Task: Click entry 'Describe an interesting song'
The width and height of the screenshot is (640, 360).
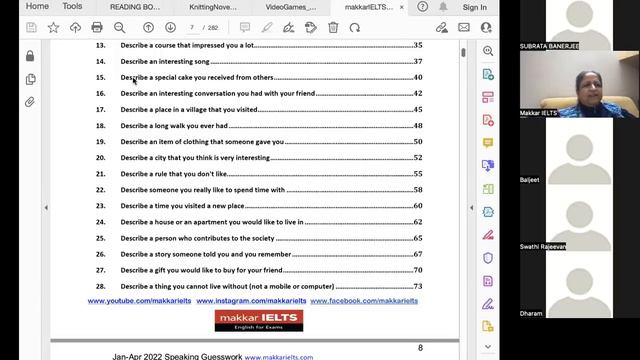Action: (x=165, y=62)
